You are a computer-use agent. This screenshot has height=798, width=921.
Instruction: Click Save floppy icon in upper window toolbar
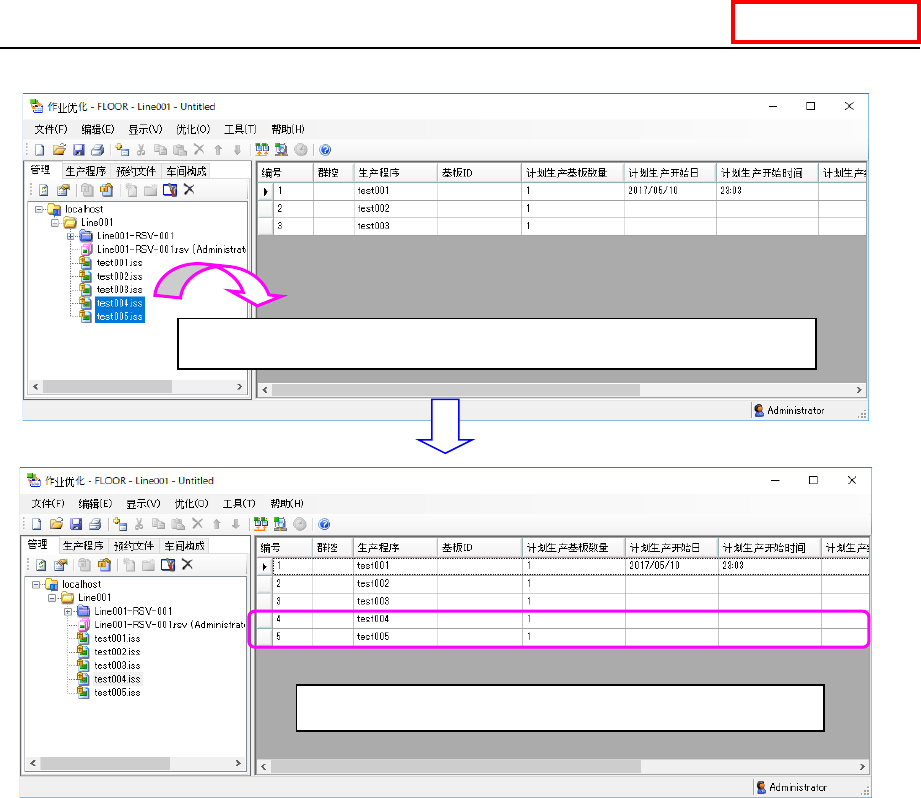click(79, 150)
